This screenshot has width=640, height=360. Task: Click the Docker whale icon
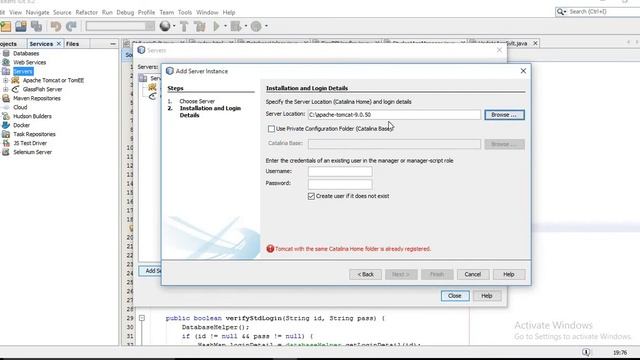tap(6, 125)
